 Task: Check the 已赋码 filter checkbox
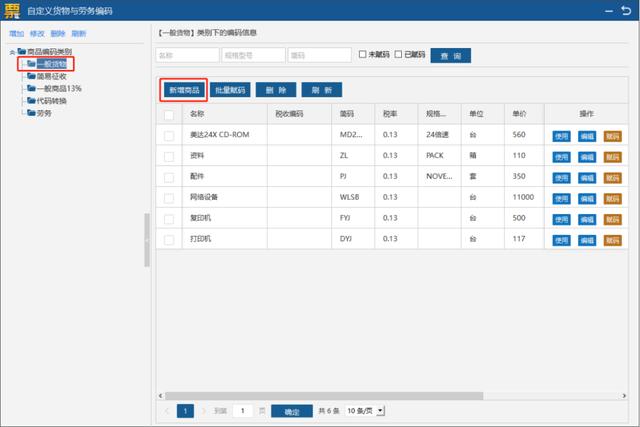[399, 54]
